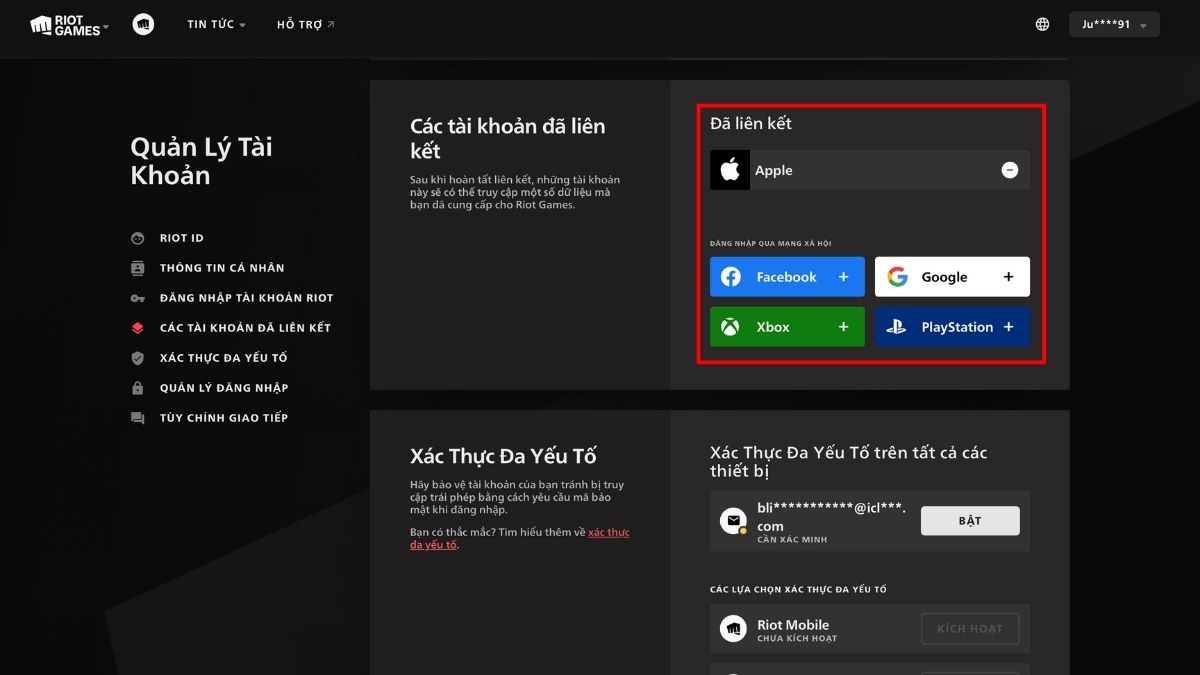Unlink the Apple account with minus icon
The image size is (1200, 675).
pos(1009,170)
